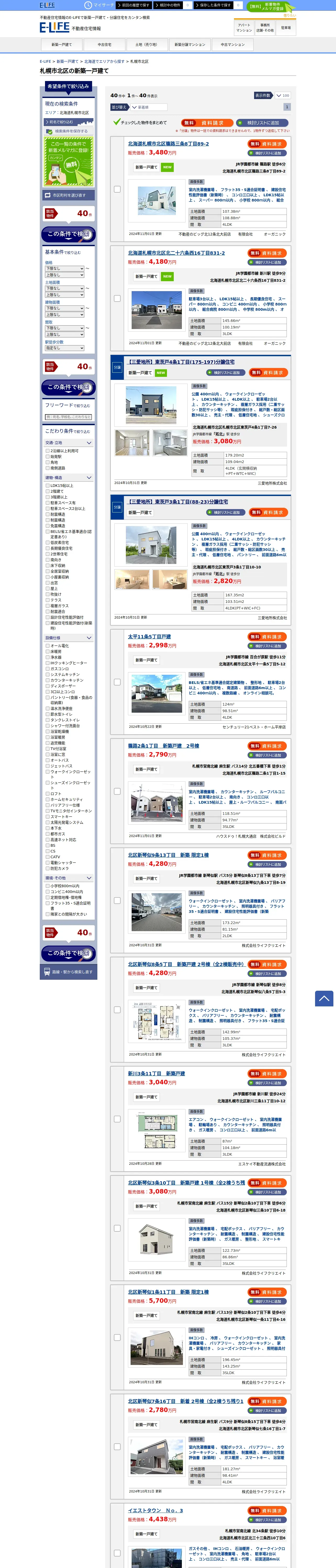
Task: Tick the 南側道路 filter checkbox
Action: coord(48,468)
